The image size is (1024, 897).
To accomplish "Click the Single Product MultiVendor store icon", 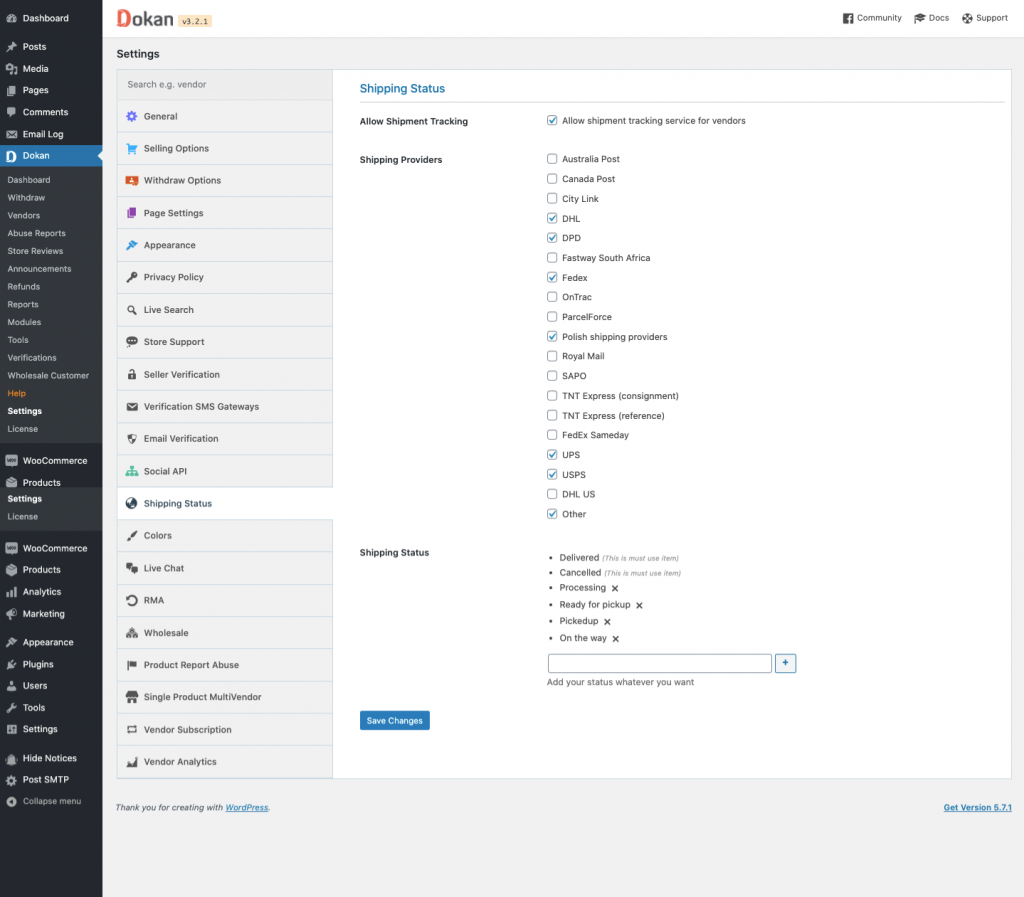I will (132, 697).
